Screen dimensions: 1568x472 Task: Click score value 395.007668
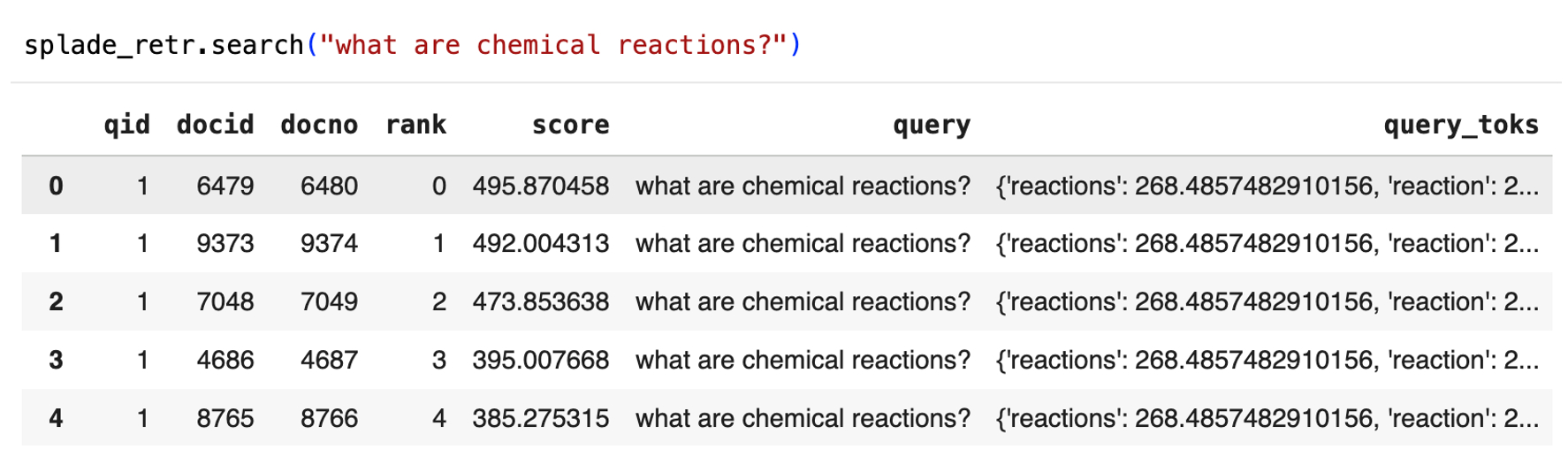click(x=540, y=360)
